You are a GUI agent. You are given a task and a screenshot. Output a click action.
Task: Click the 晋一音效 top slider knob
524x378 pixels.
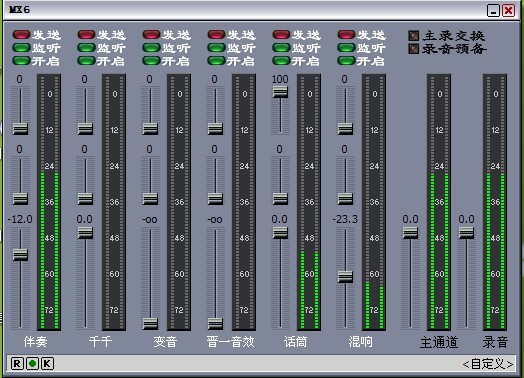(215, 129)
